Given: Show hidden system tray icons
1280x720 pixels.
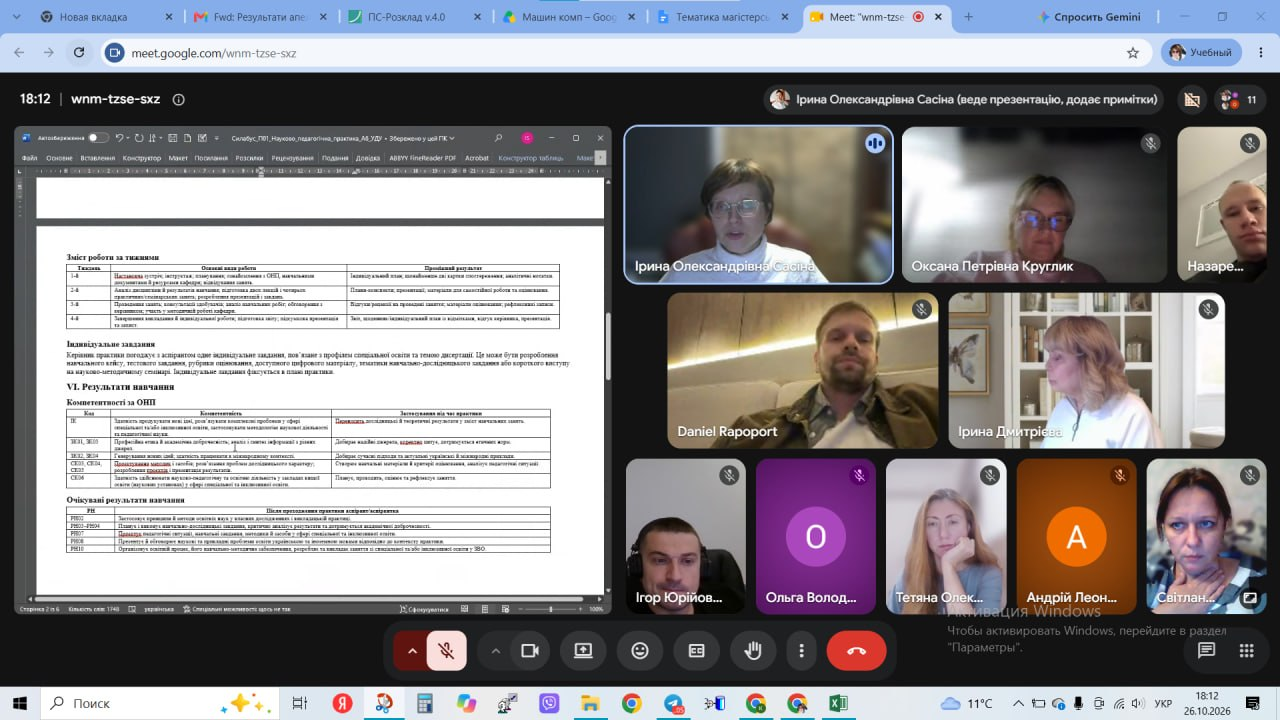Looking at the screenshot, I should (1019, 704).
